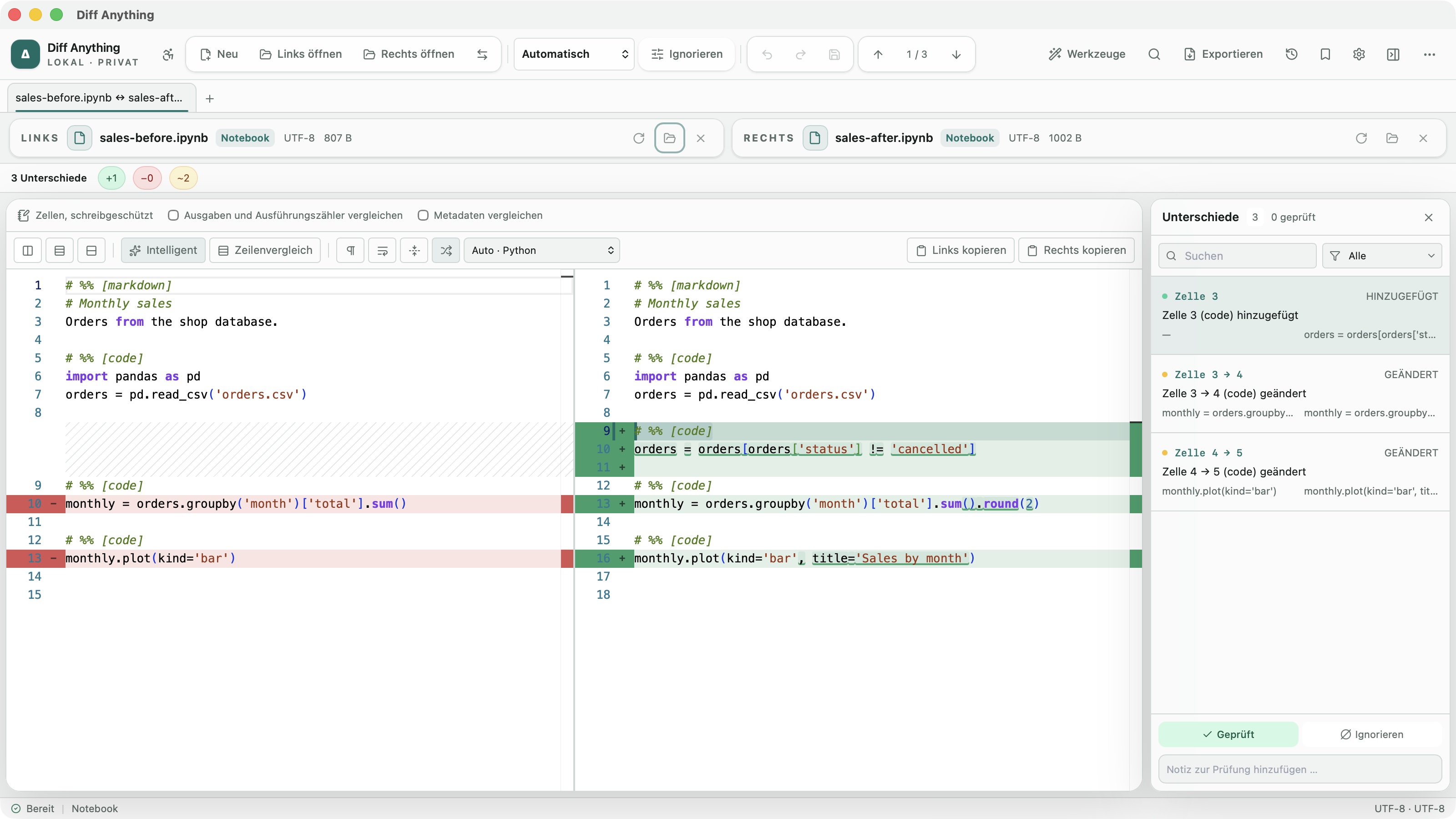Click Links öffnen
The width and height of the screenshot is (1456, 819).
tap(301, 54)
